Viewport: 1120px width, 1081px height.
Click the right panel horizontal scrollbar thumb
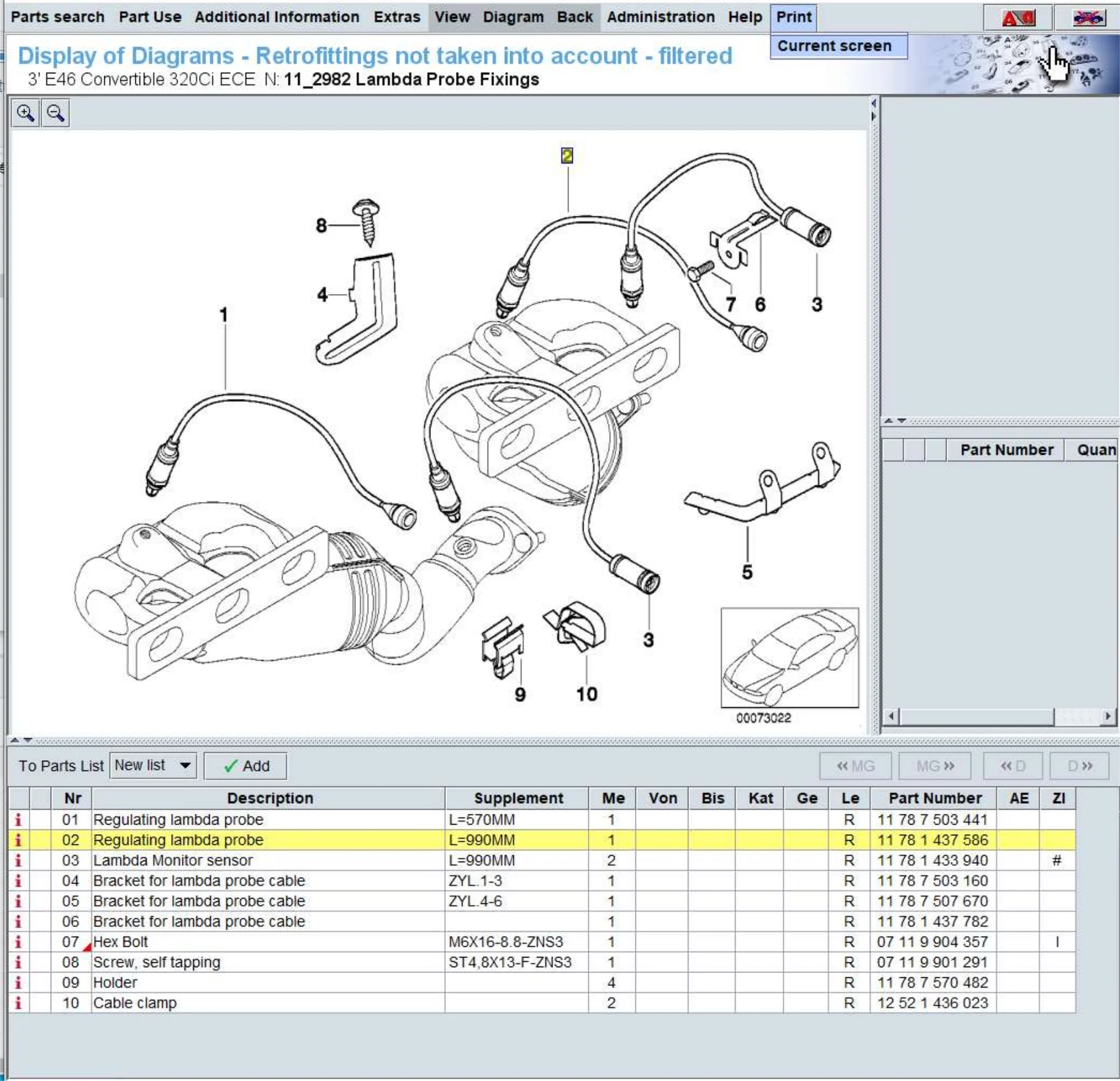tap(977, 716)
